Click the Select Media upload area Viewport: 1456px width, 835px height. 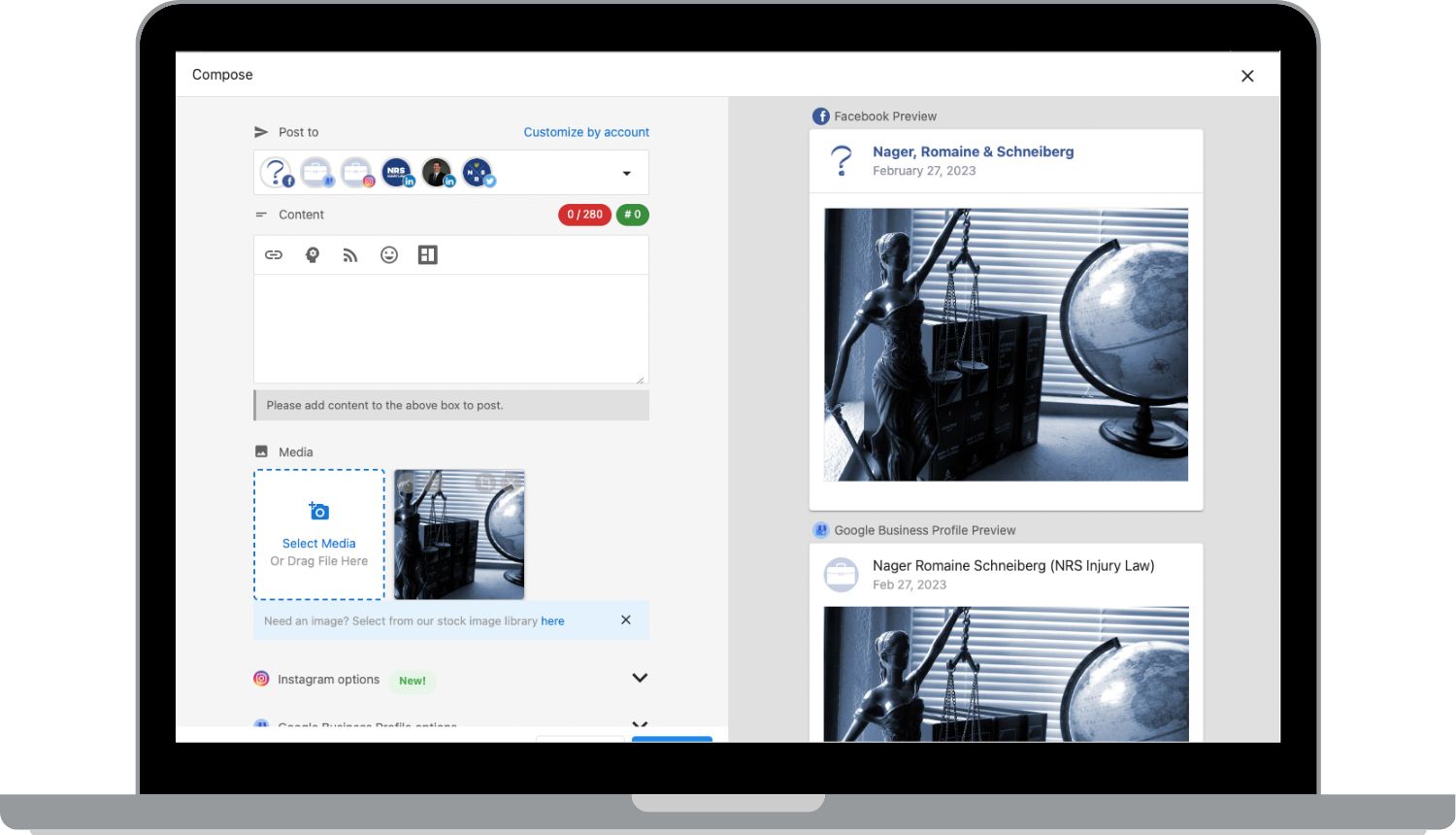tap(318, 534)
